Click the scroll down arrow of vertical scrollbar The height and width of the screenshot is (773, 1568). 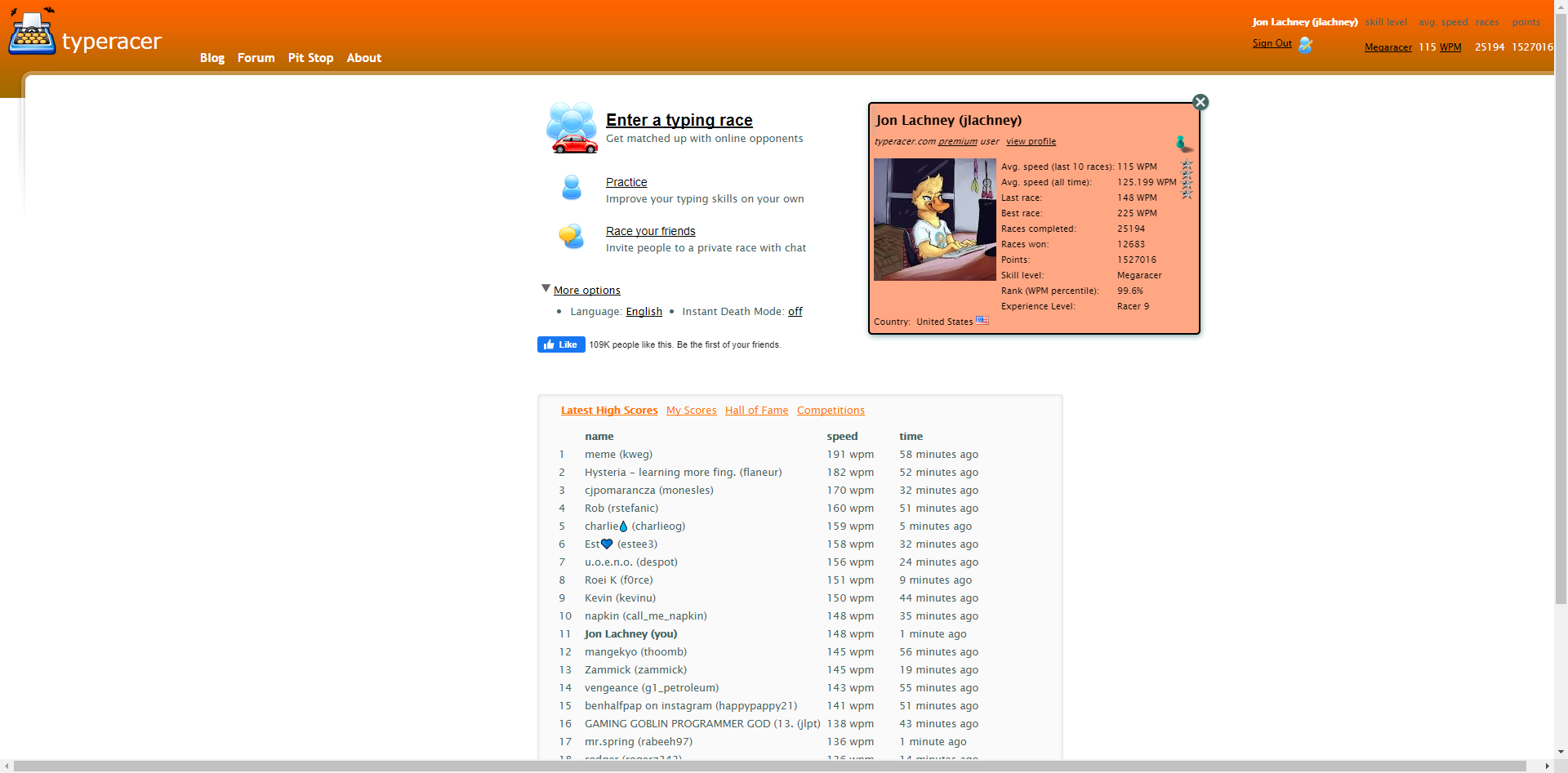(x=1561, y=753)
